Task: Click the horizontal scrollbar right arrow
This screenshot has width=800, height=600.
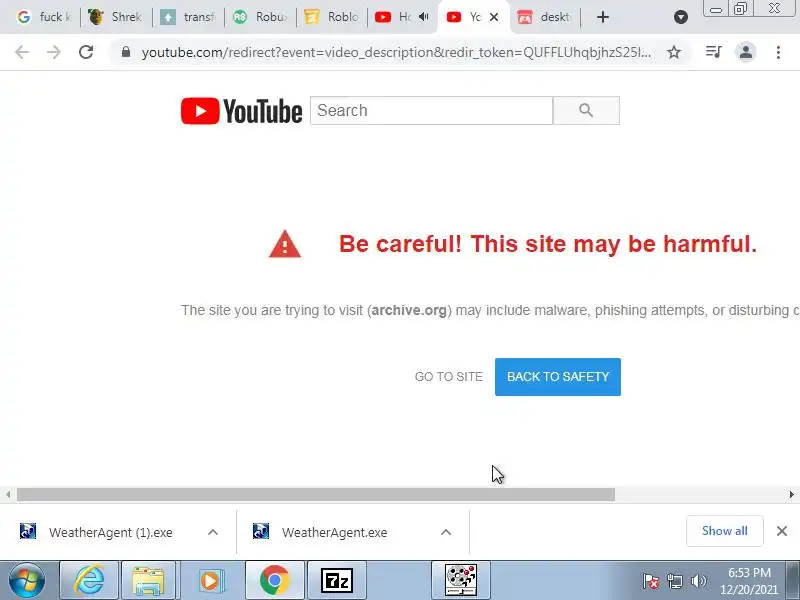Action: click(x=791, y=494)
